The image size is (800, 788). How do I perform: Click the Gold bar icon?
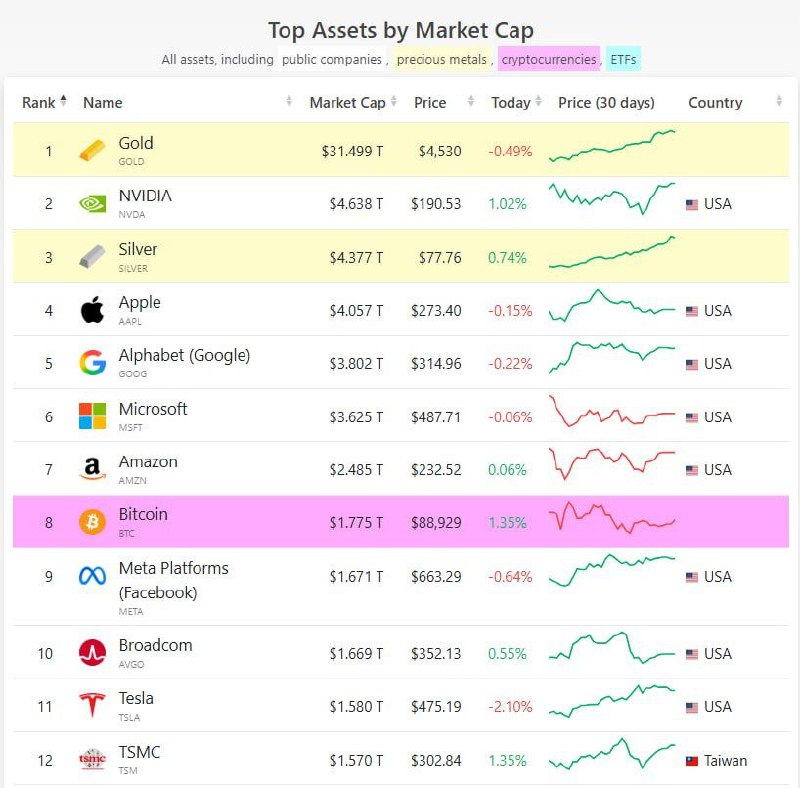tap(92, 151)
